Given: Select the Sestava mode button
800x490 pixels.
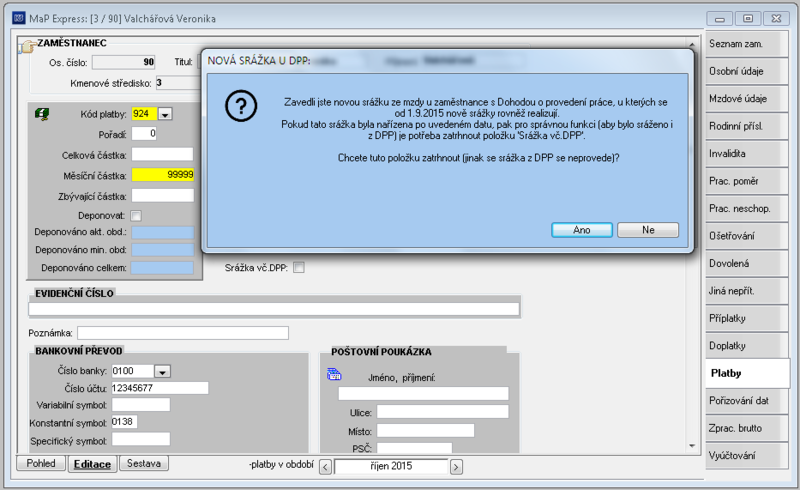Looking at the screenshot, I should (144, 463).
